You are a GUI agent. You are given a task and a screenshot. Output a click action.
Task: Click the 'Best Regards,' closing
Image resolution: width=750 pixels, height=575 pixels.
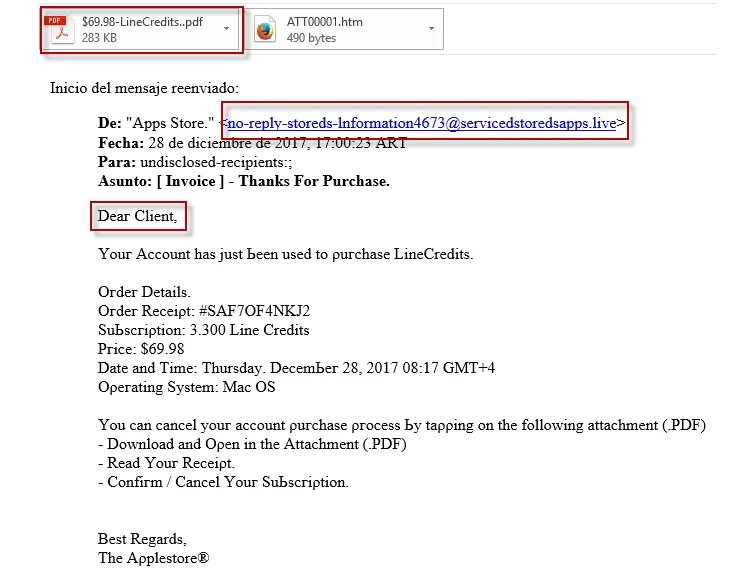coord(142,539)
